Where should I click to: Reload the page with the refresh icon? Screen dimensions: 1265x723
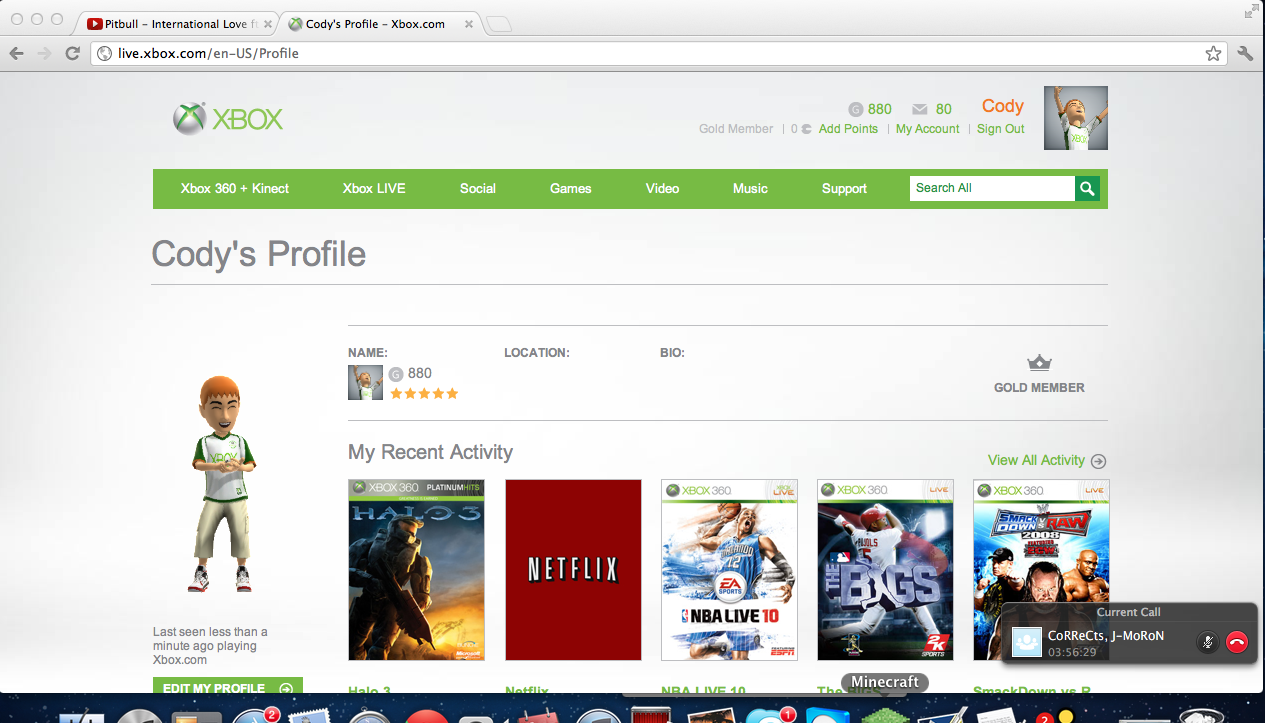[x=72, y=53]
